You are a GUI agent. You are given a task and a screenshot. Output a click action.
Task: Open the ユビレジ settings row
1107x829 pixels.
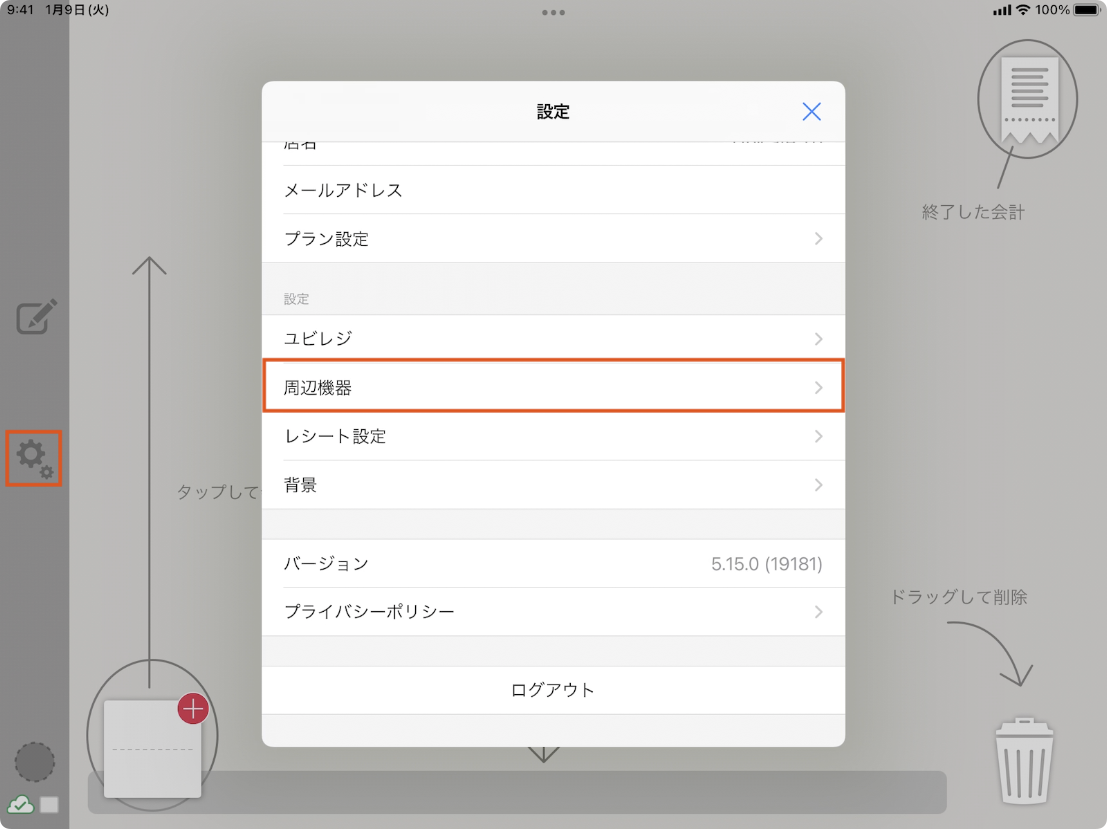click(554, 338)
